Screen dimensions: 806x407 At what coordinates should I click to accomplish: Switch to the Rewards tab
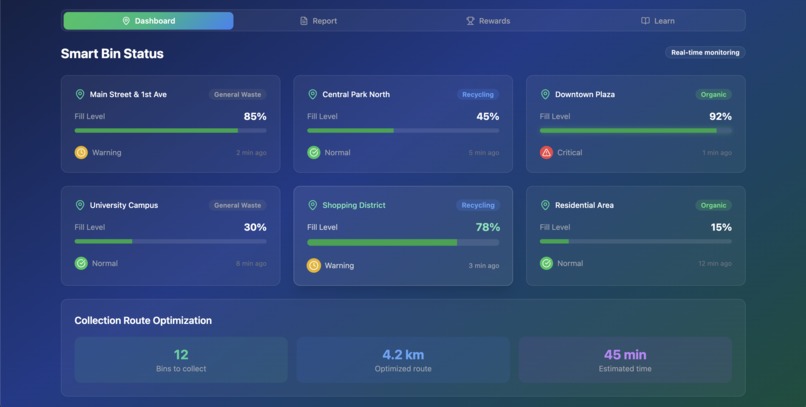[x=488, y=21]
